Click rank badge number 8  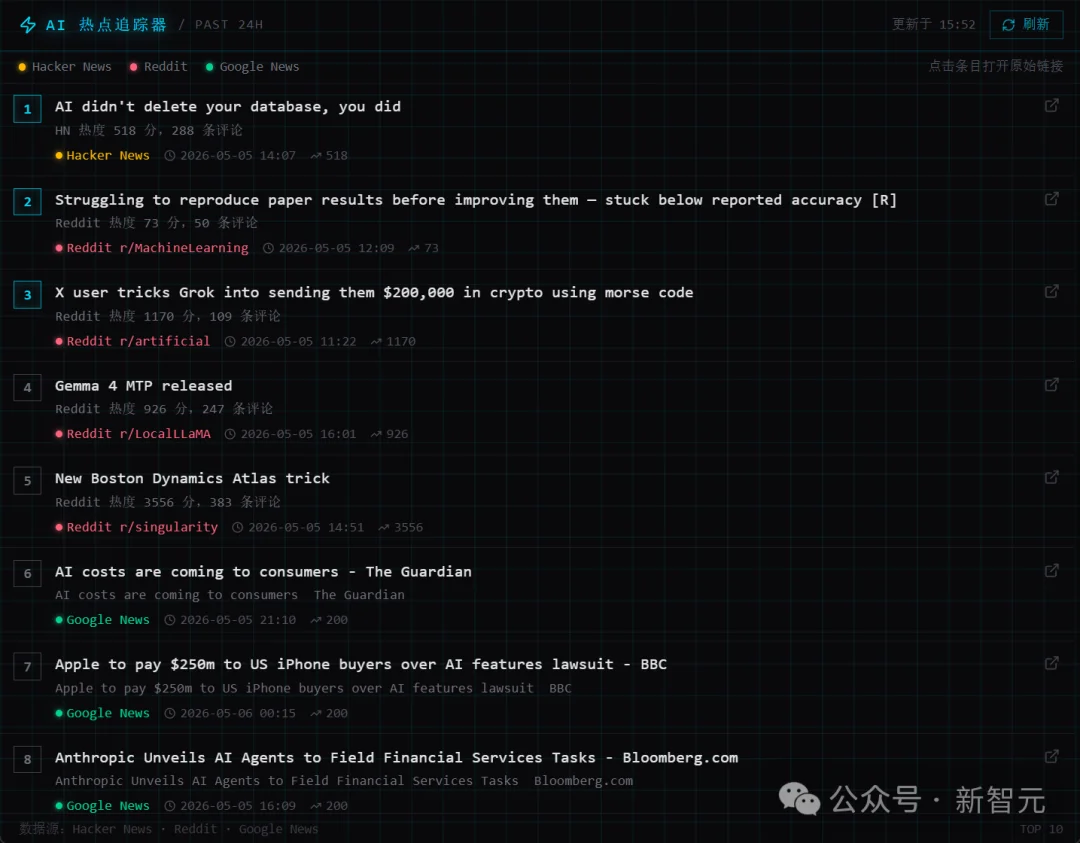click(28, 760)
